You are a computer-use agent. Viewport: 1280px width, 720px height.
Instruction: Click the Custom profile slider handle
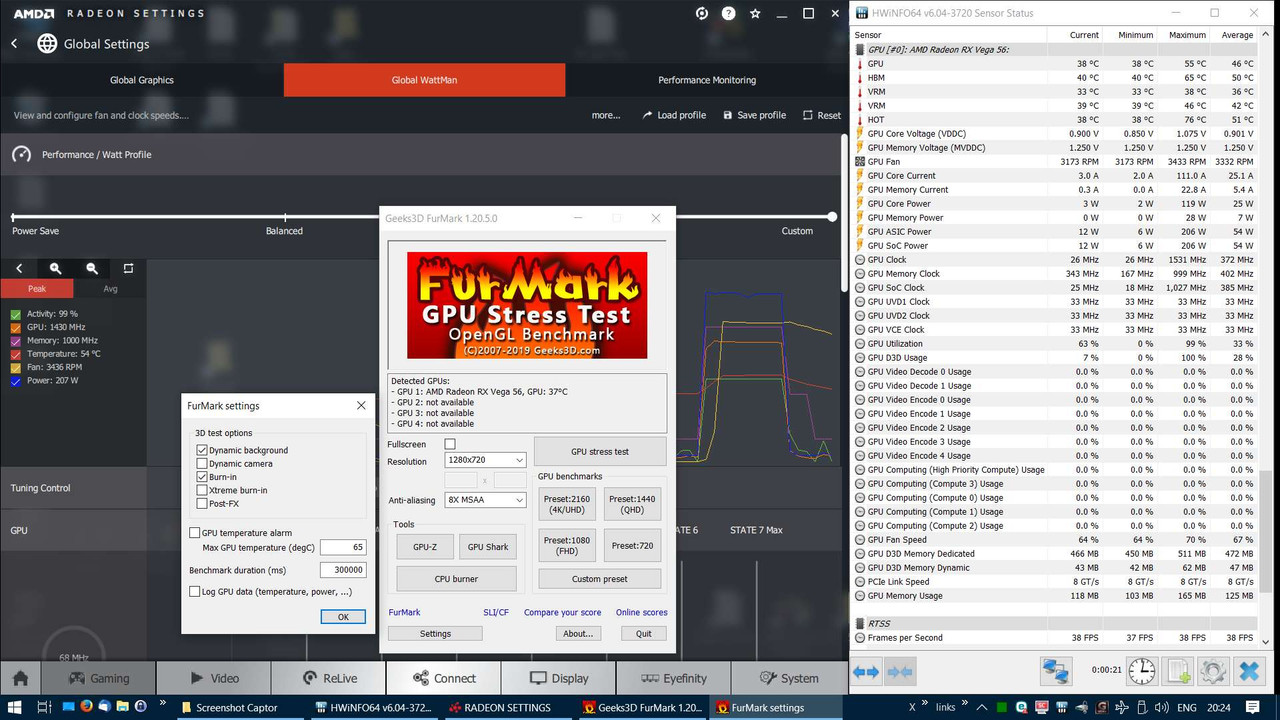tap(832, 217)
